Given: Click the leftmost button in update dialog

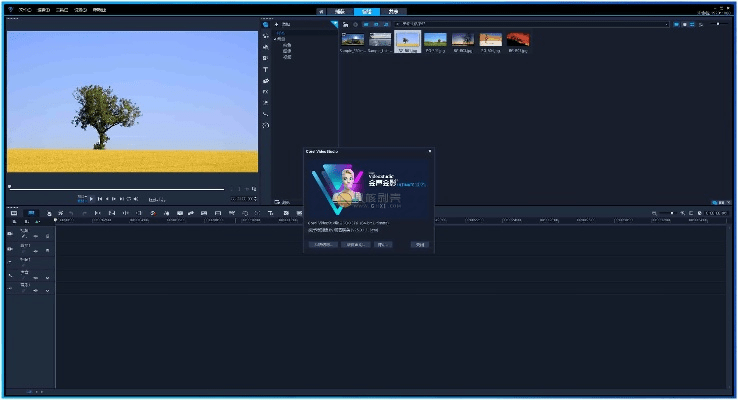Looking at the screenshot, I should 322,243.
